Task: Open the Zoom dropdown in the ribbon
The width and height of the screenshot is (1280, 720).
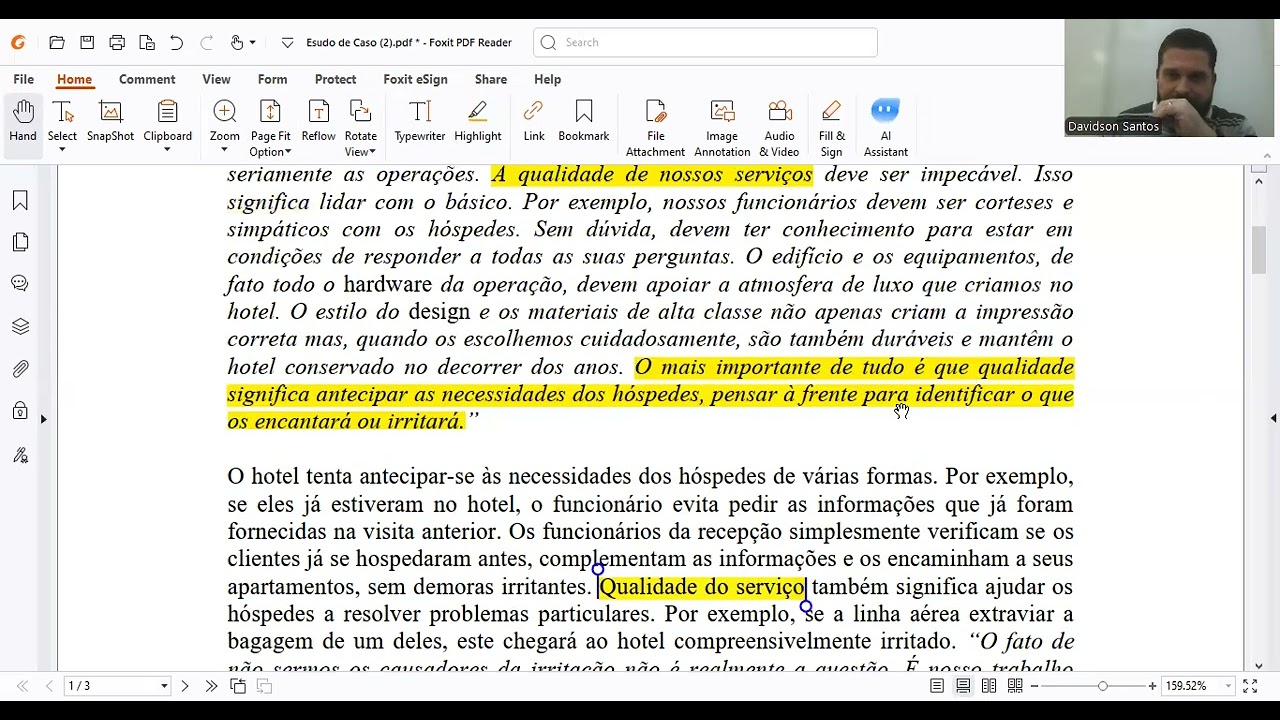Action: pyautogui.click(x=224, y=151)
